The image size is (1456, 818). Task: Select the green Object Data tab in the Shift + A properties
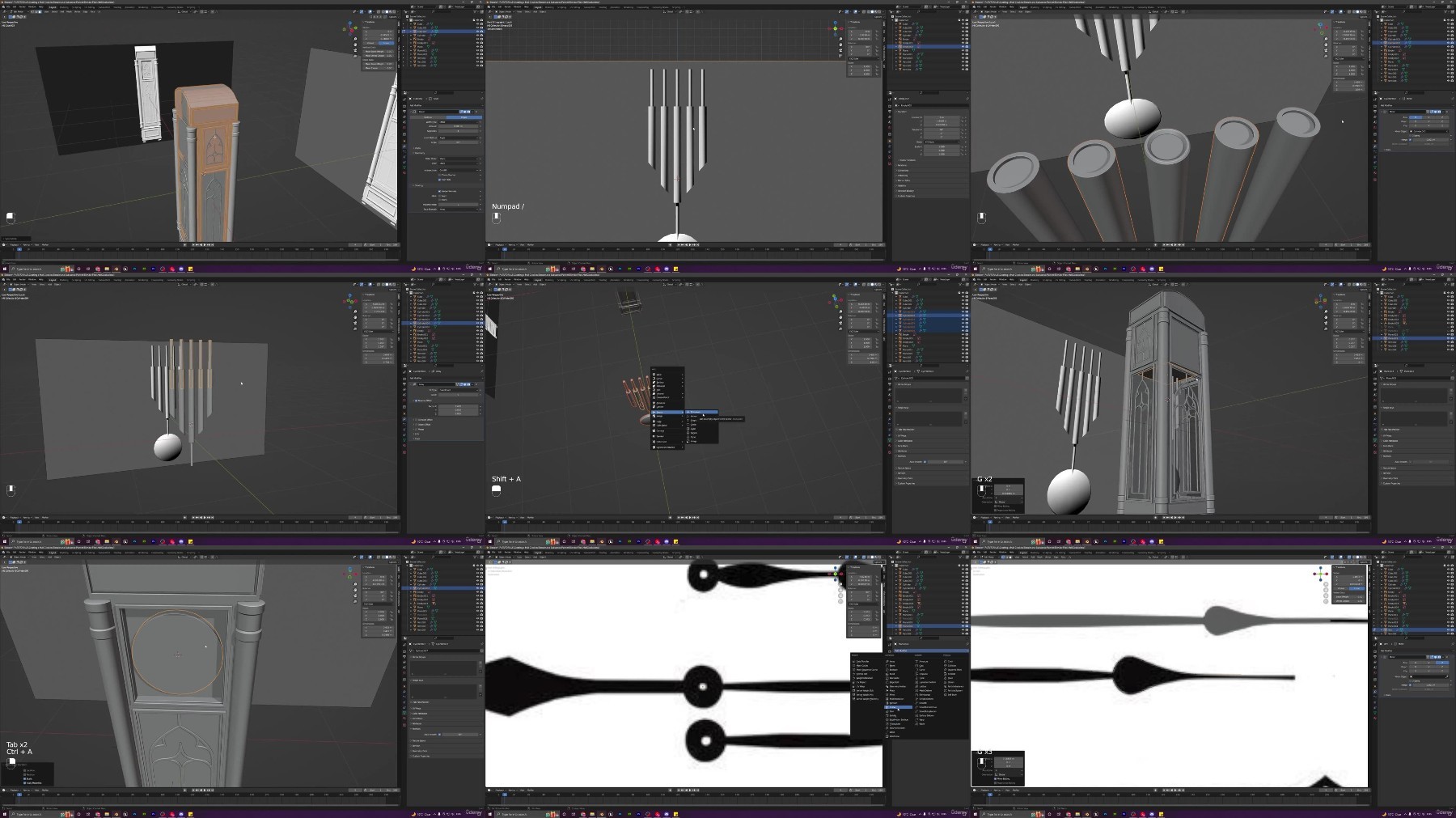tap(890, 440)
